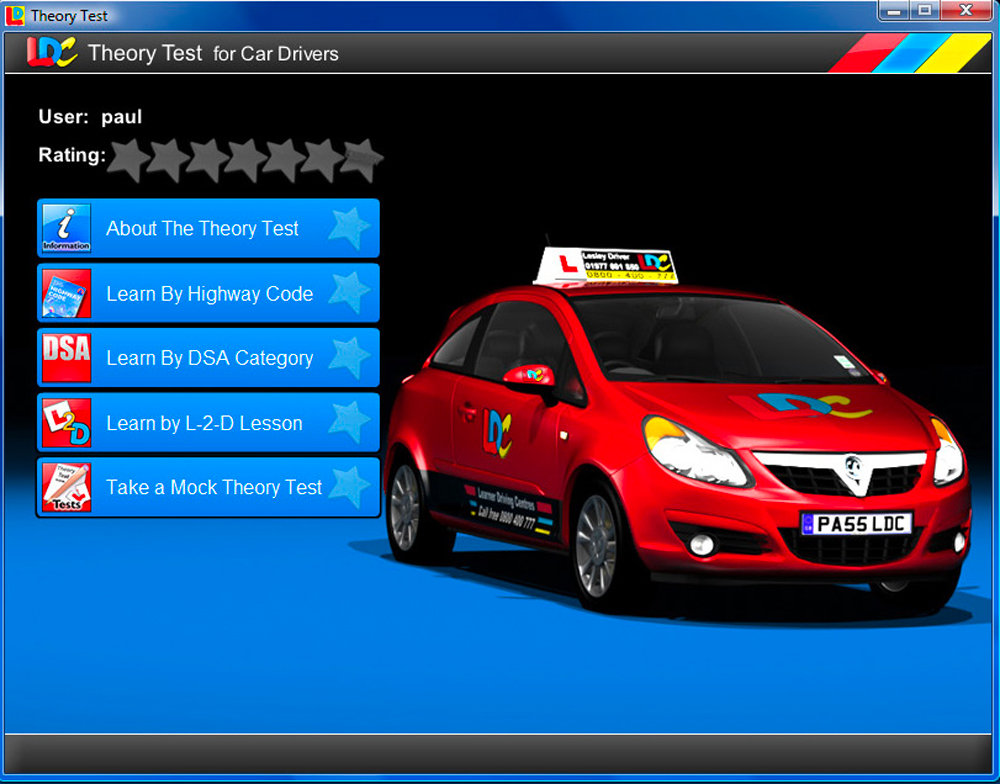Click the Theory Test pad icon with Tests label

point(66,487)
